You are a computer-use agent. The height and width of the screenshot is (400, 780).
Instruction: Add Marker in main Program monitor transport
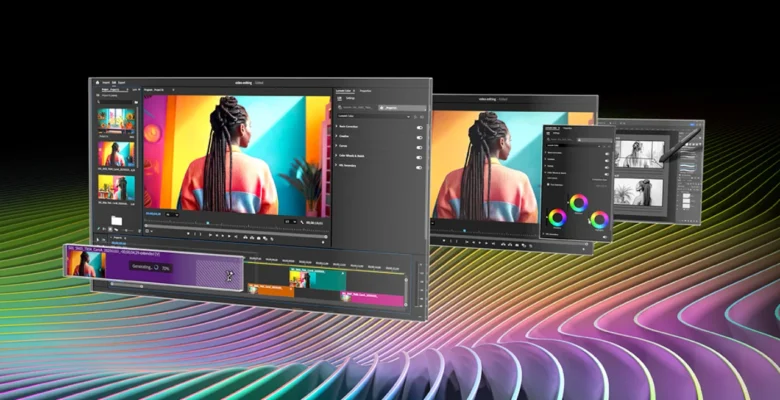188,234
